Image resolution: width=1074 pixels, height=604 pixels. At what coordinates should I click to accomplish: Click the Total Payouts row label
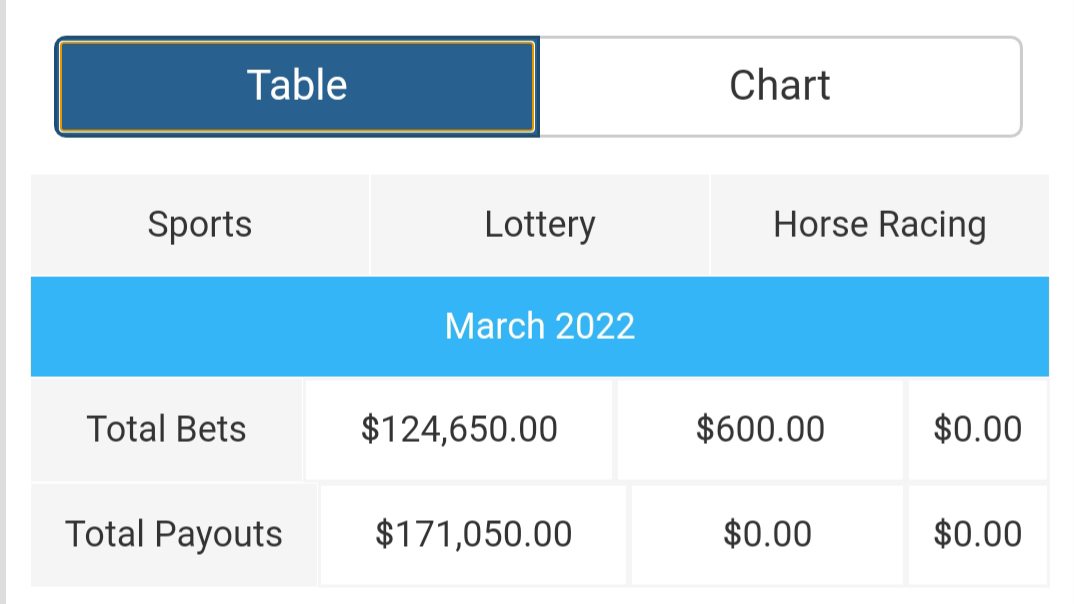pyautogui.click(x=174, y=534)
